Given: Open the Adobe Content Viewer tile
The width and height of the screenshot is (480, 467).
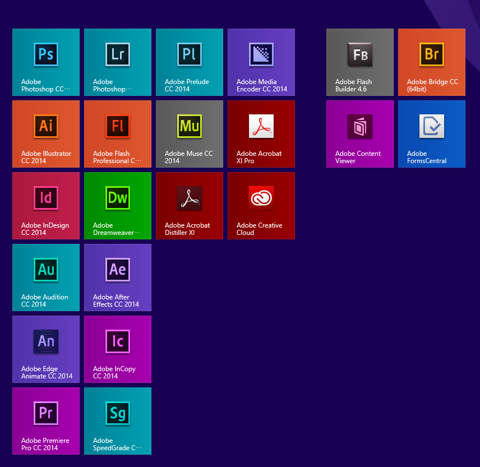Looking at the screenshot, I should coord(360,134).
